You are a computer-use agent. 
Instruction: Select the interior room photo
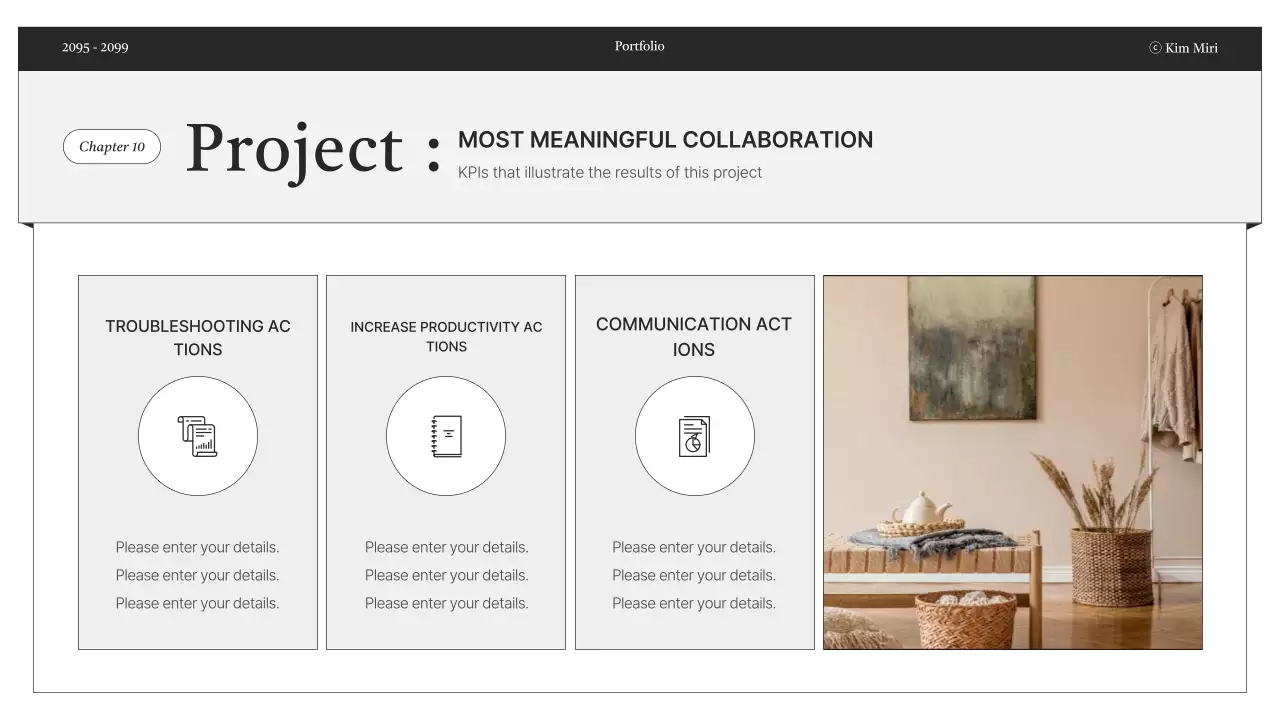click(1012, 462)
